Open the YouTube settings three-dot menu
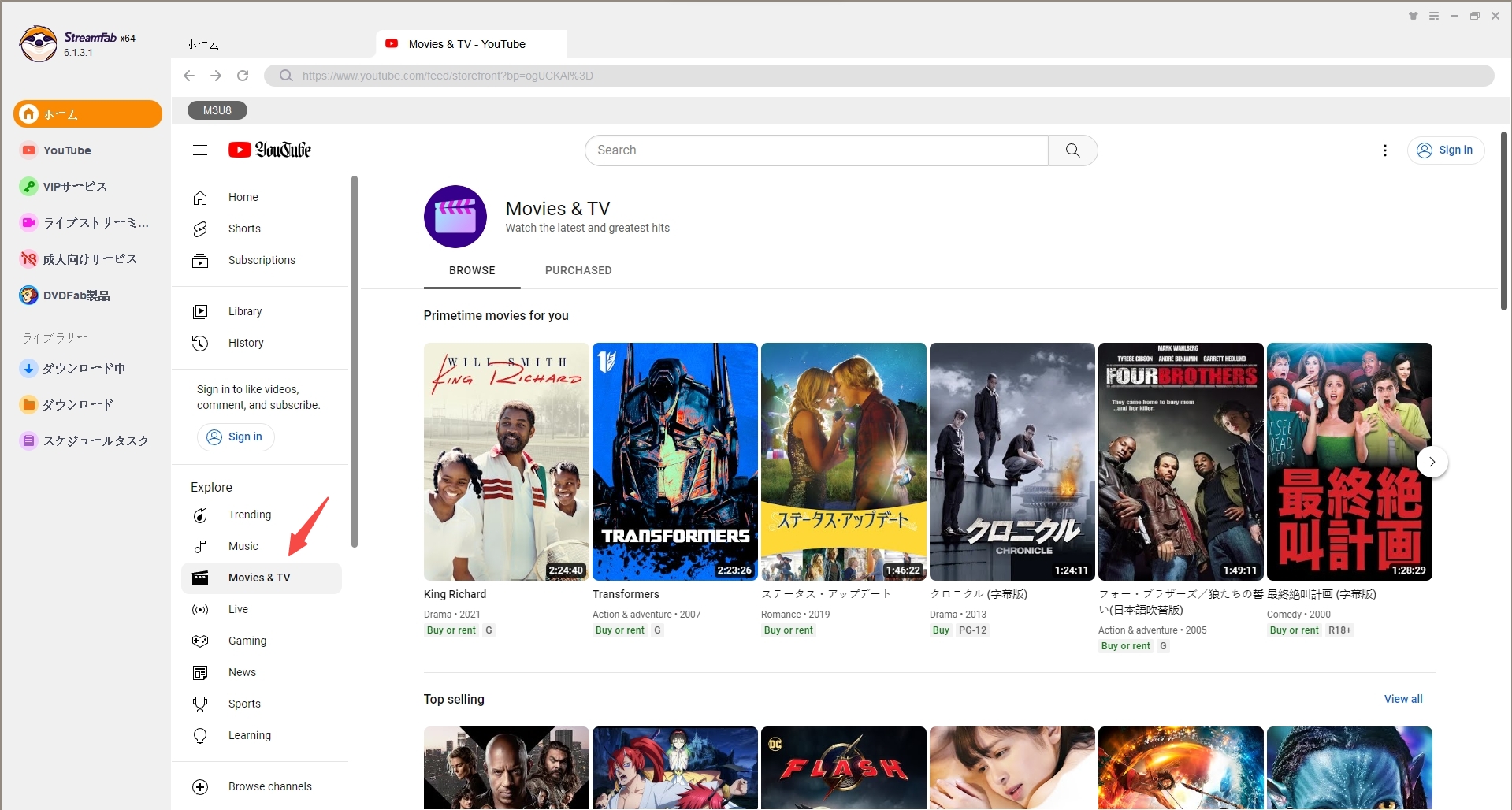Image resolution: width=1512 pixels, height=810 pixels. (1385, 150)
